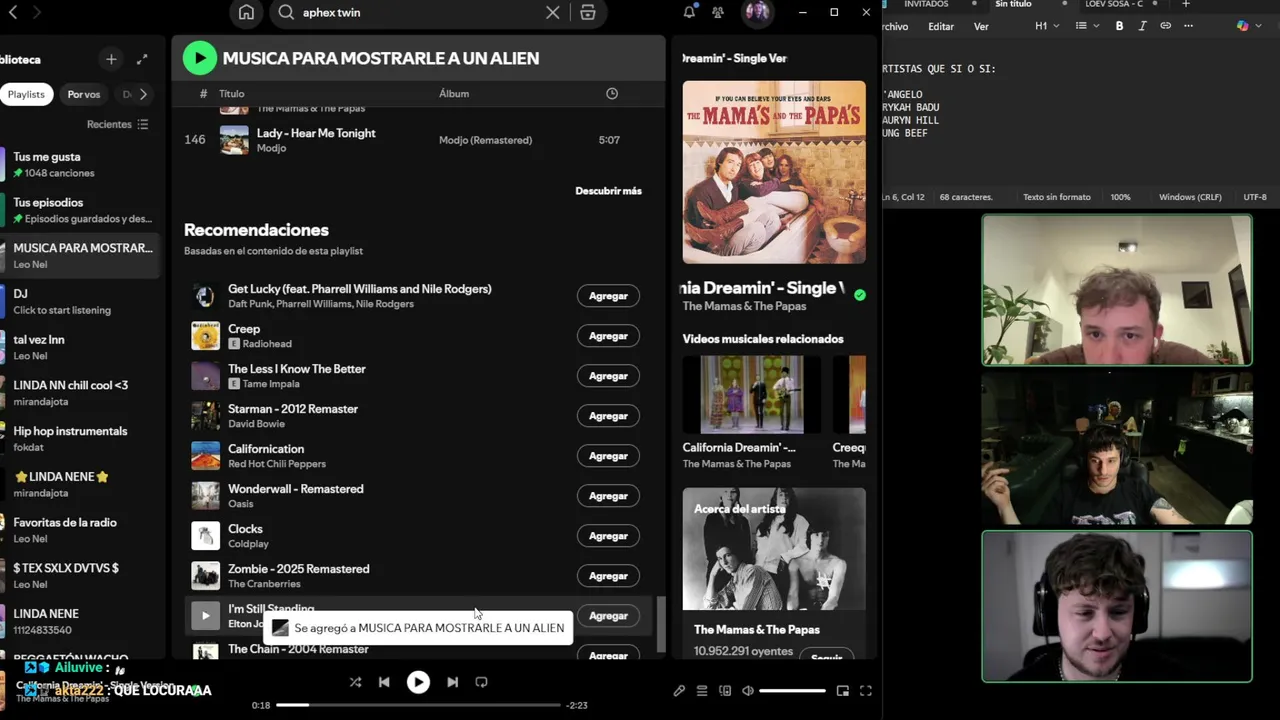
Task: Open Hip hop instrumentals playlist
Action: 82,438
